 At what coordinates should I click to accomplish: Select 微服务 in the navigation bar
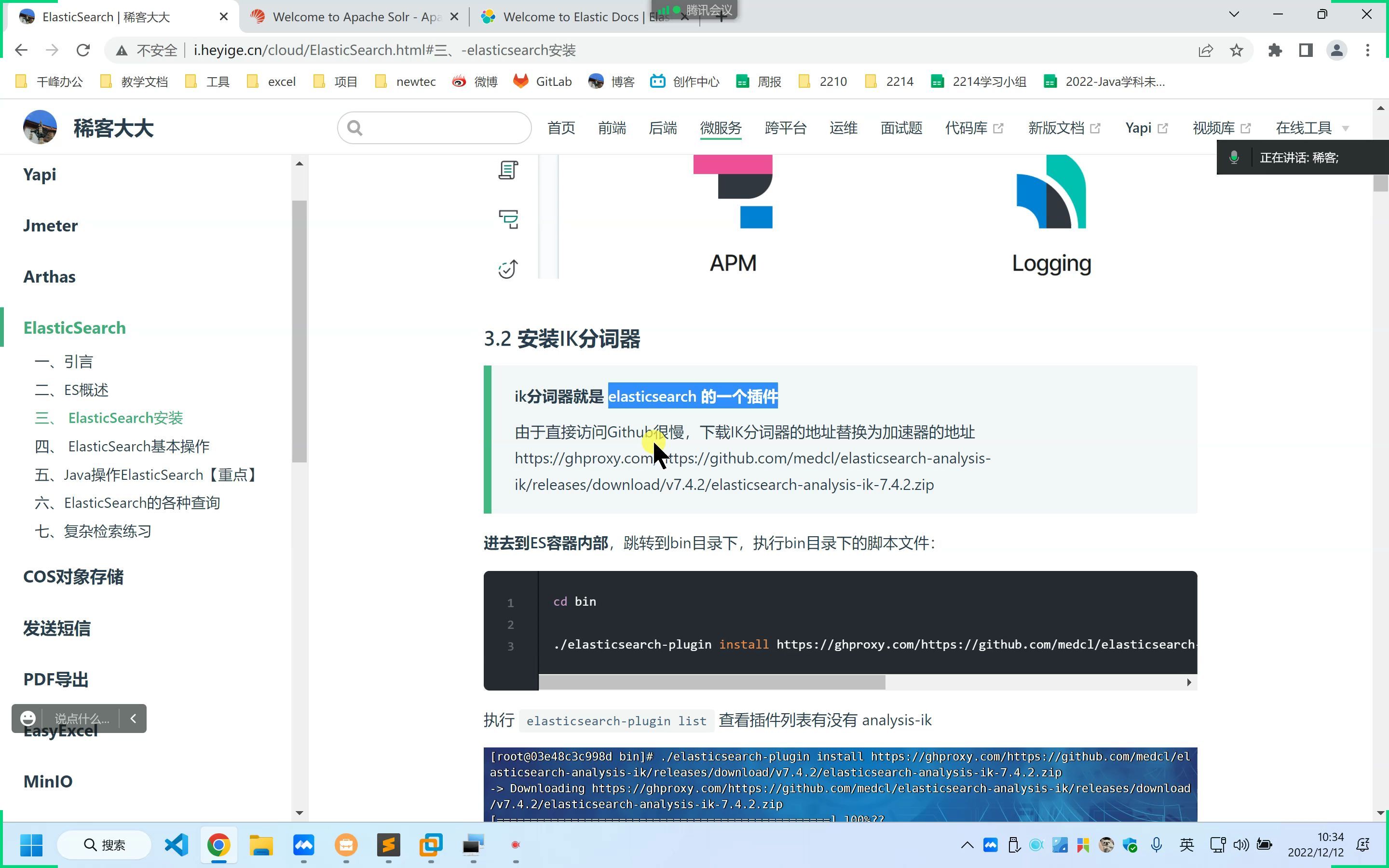coord(721,128)
